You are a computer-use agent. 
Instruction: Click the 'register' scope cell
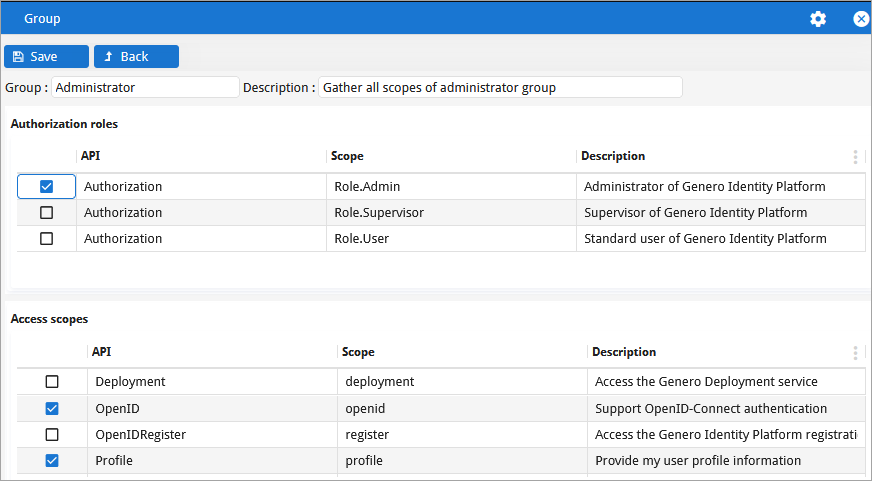pyautogui.click(x=463, y=434)
